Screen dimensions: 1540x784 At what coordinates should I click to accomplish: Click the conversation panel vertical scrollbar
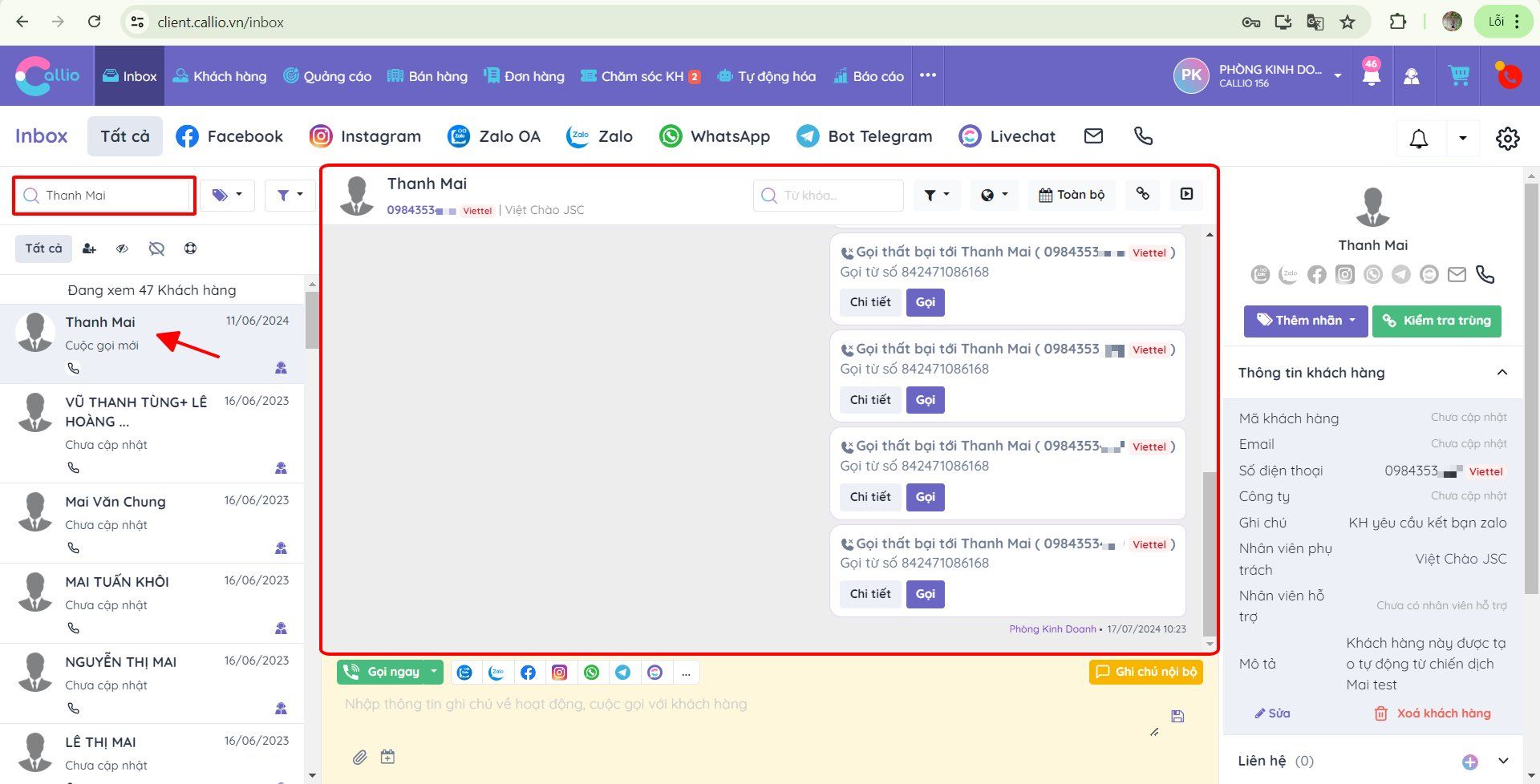[x=1209, y=553]
